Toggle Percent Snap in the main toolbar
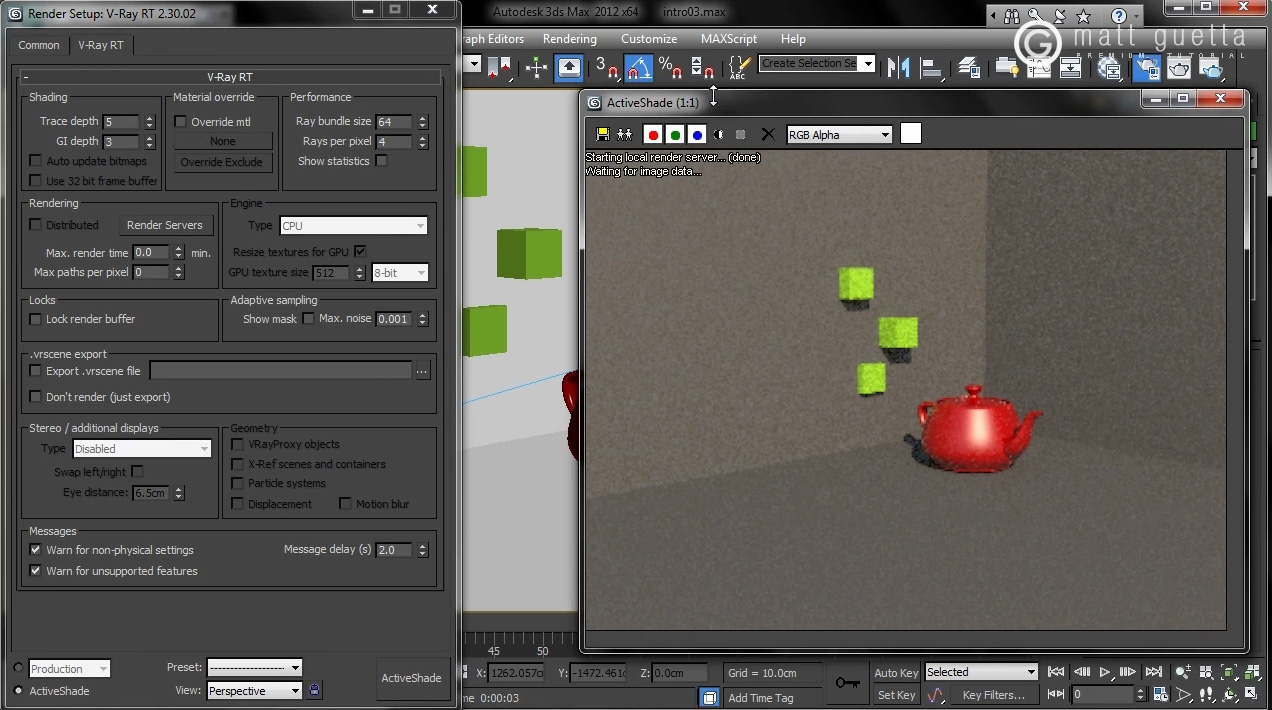This screenshot has height=710, width=1272. [x=670, y=67]
